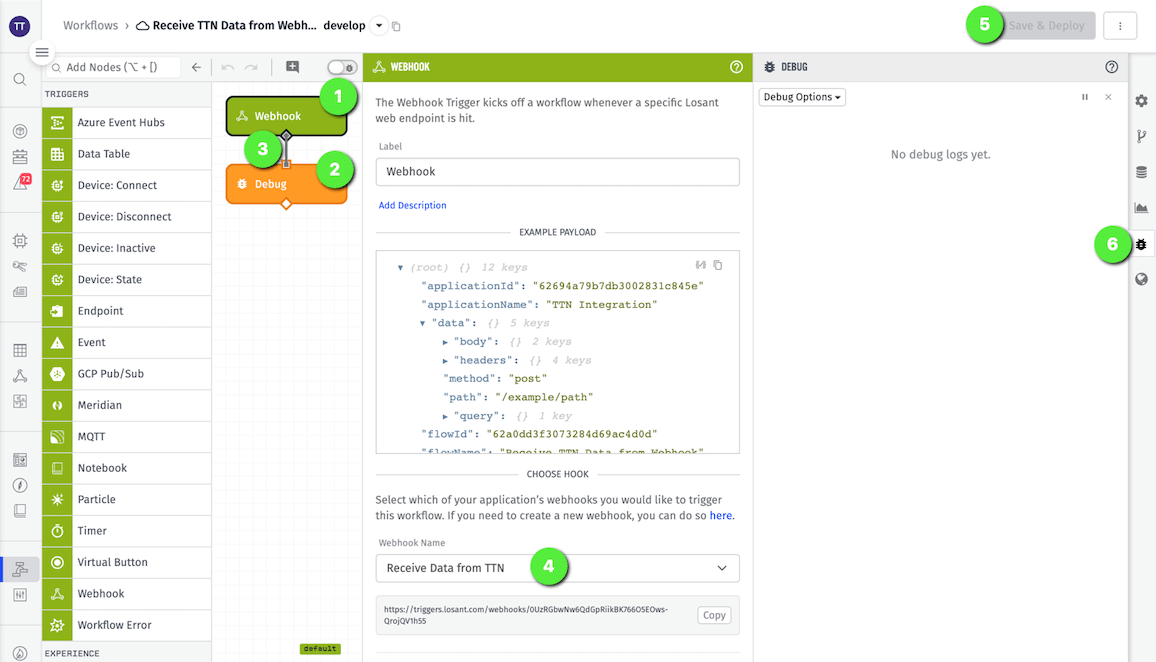Click the Save & Deploy button
This screenshot has height=662, width=1156.
1046,25
